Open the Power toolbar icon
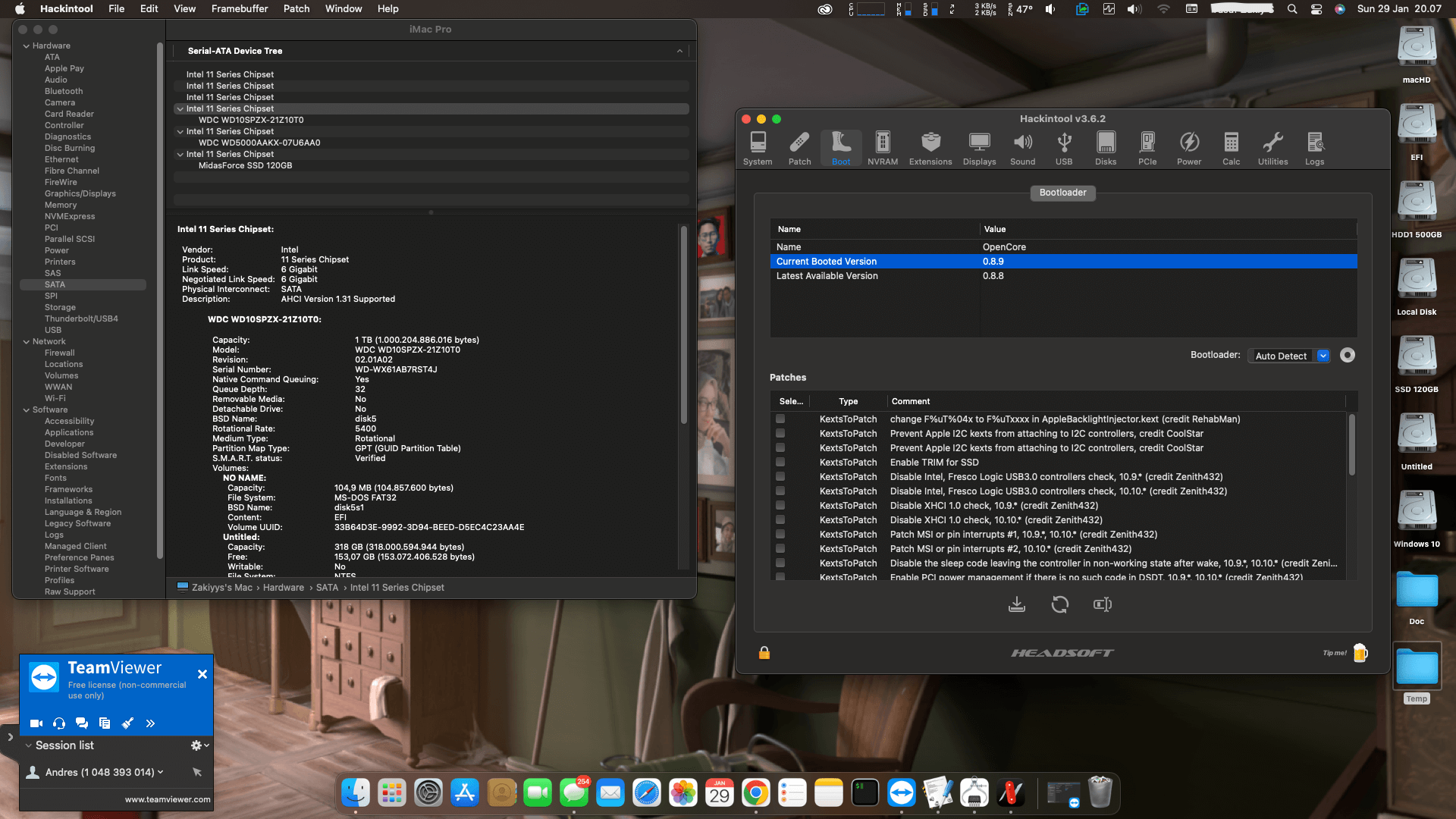Image resolution: width=1456 pixels, height=819 pixels. [x=1189, y=149]
